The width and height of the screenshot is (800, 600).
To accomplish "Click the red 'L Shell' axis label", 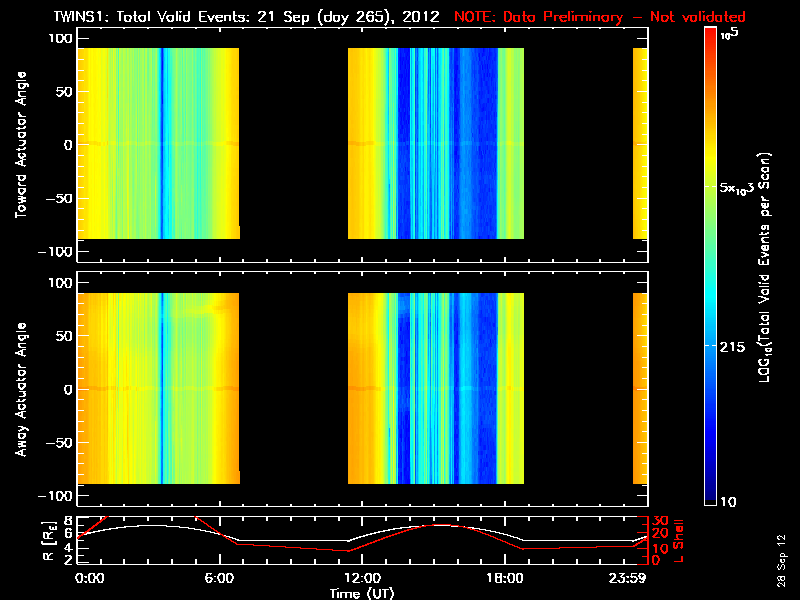I will coord(678,541).
